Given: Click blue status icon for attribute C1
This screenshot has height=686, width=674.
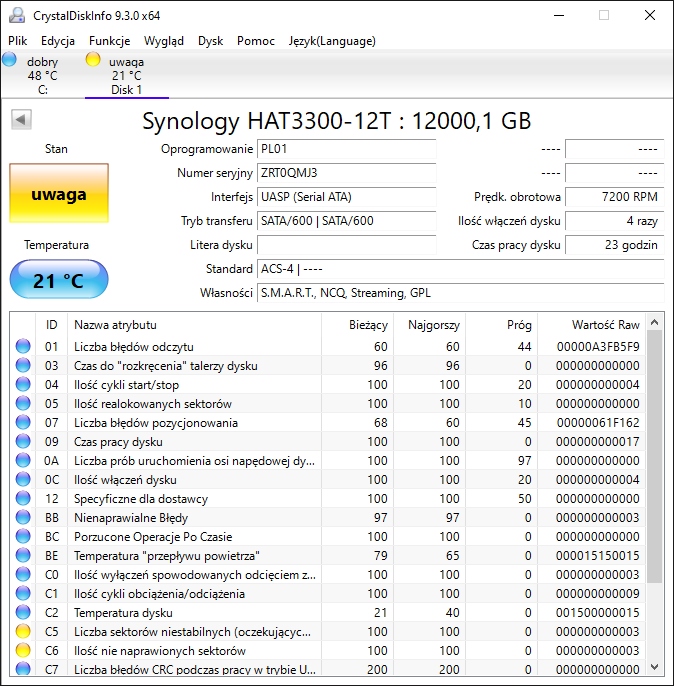Looking at the screenshot, I should [23, 593].
